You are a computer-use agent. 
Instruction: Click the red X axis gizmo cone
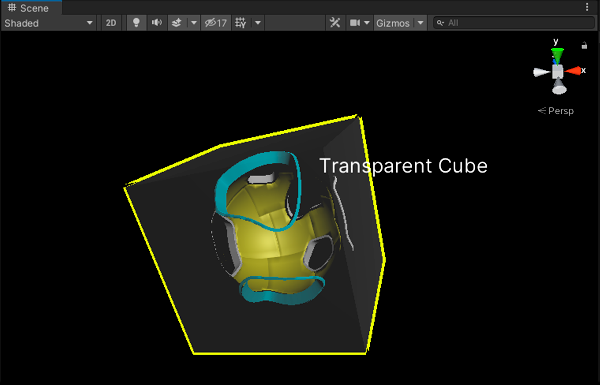tap(573, 71)
